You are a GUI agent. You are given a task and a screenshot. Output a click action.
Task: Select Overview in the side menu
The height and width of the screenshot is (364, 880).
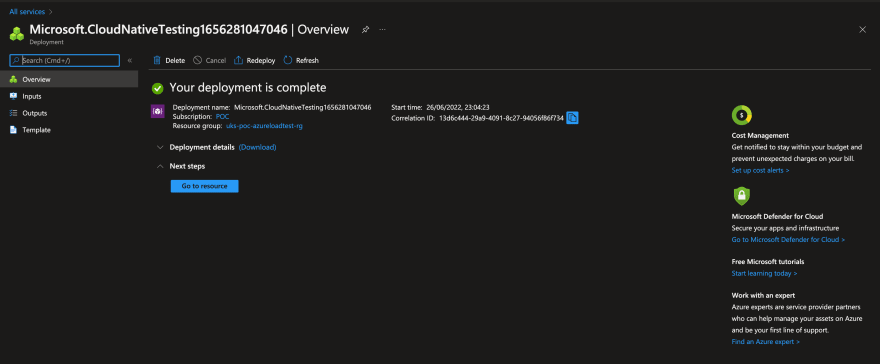tap(69, 80)
